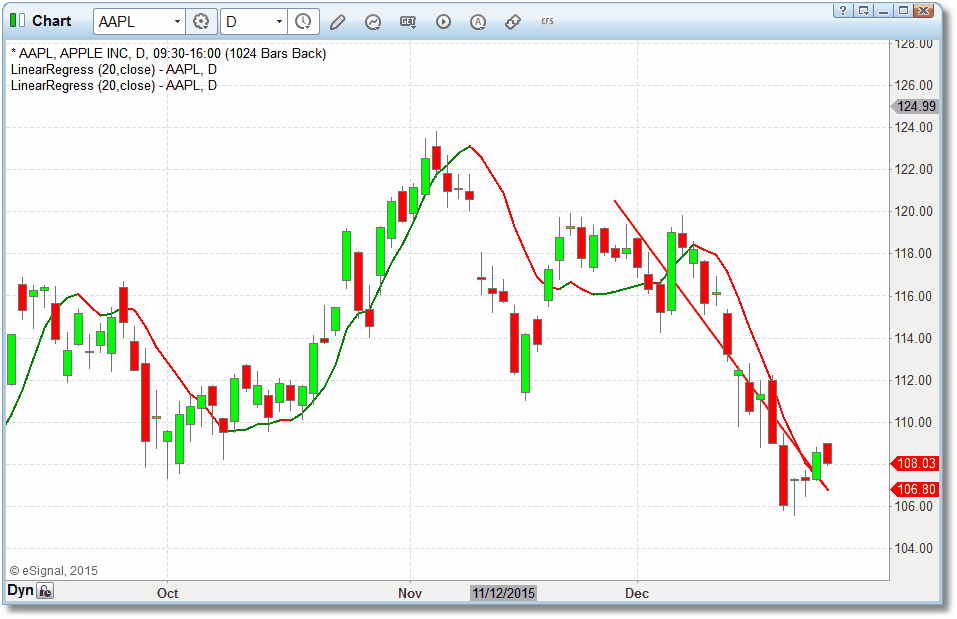Click the Chart window title text
This screenshot has height=619, width=957.
51,21
